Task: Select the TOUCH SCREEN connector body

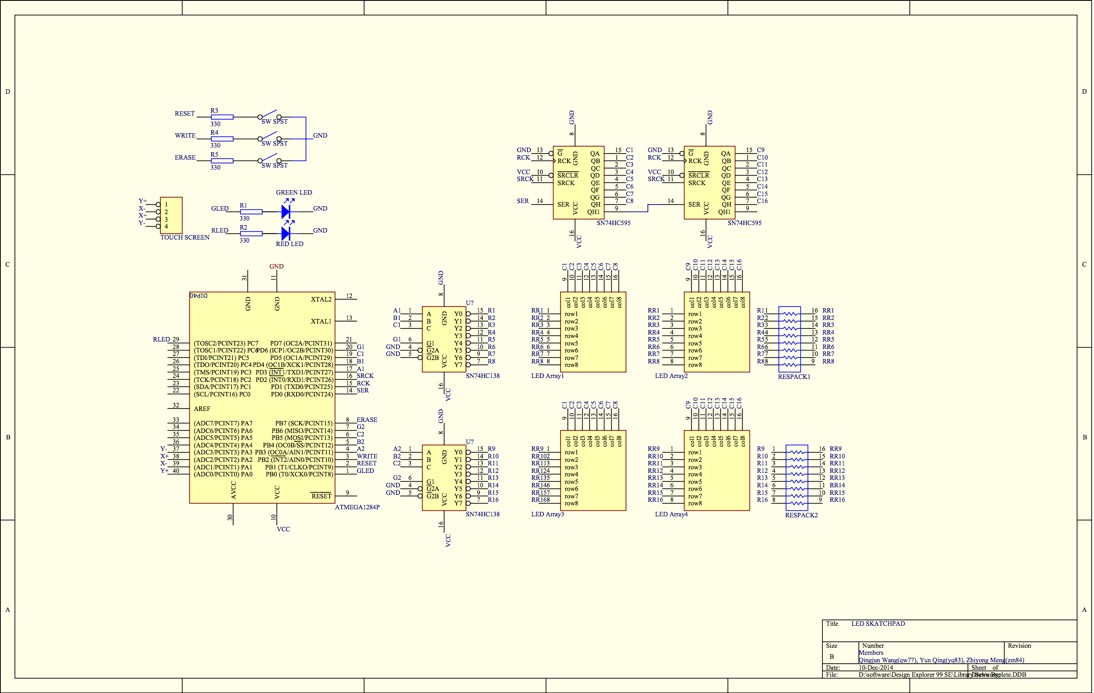Action: click(x=171, y=215)
